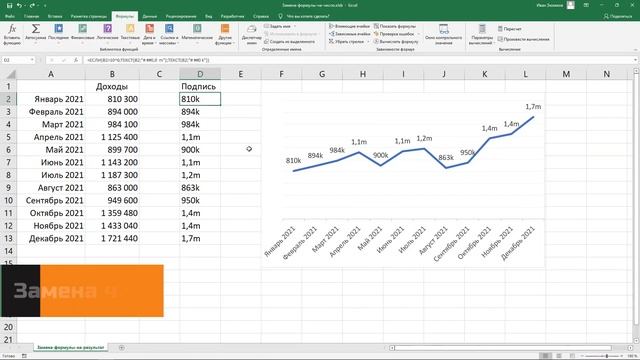Toggle Show Formulas
This screenshot has height=360, width=640.
395,26
